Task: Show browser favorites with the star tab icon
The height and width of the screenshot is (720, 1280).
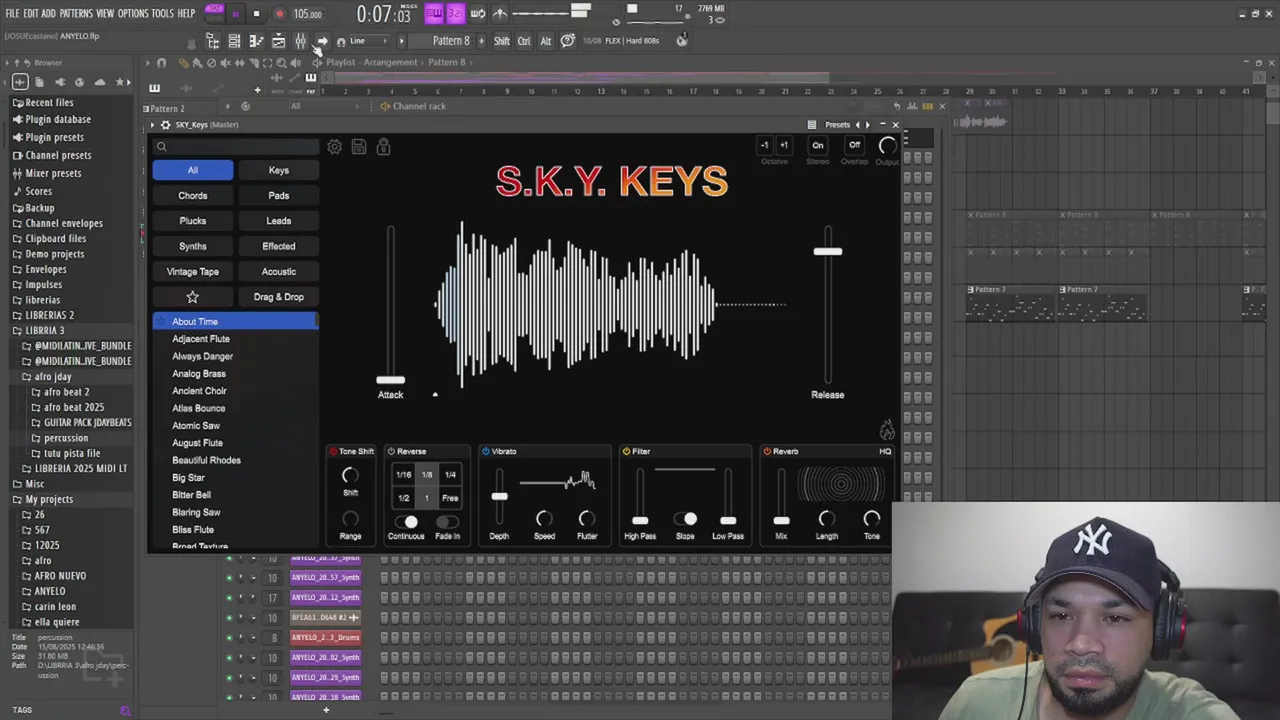Action: click(x=120, y=82)
